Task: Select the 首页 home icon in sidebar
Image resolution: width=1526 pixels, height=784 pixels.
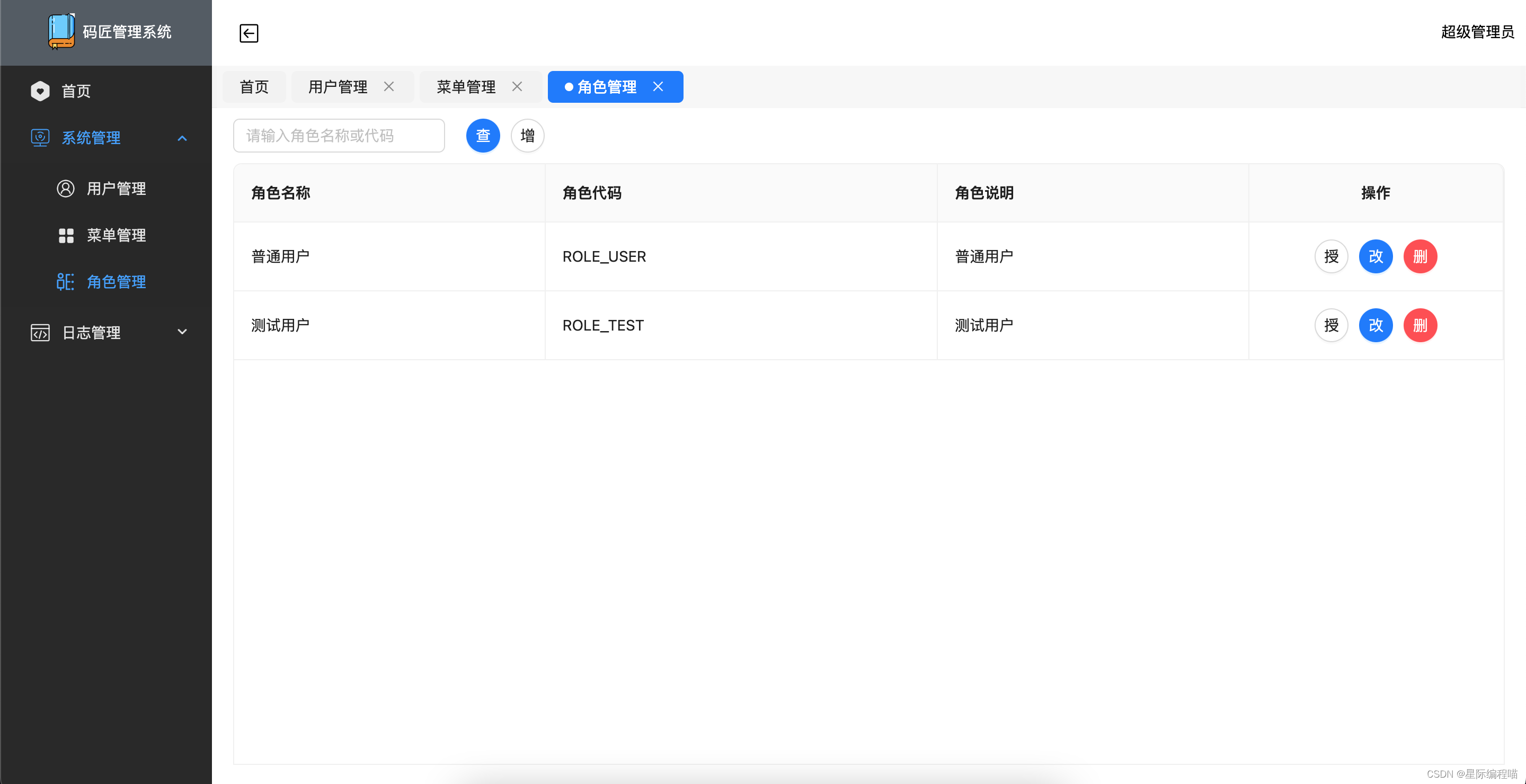Action: tap(40, 91)
